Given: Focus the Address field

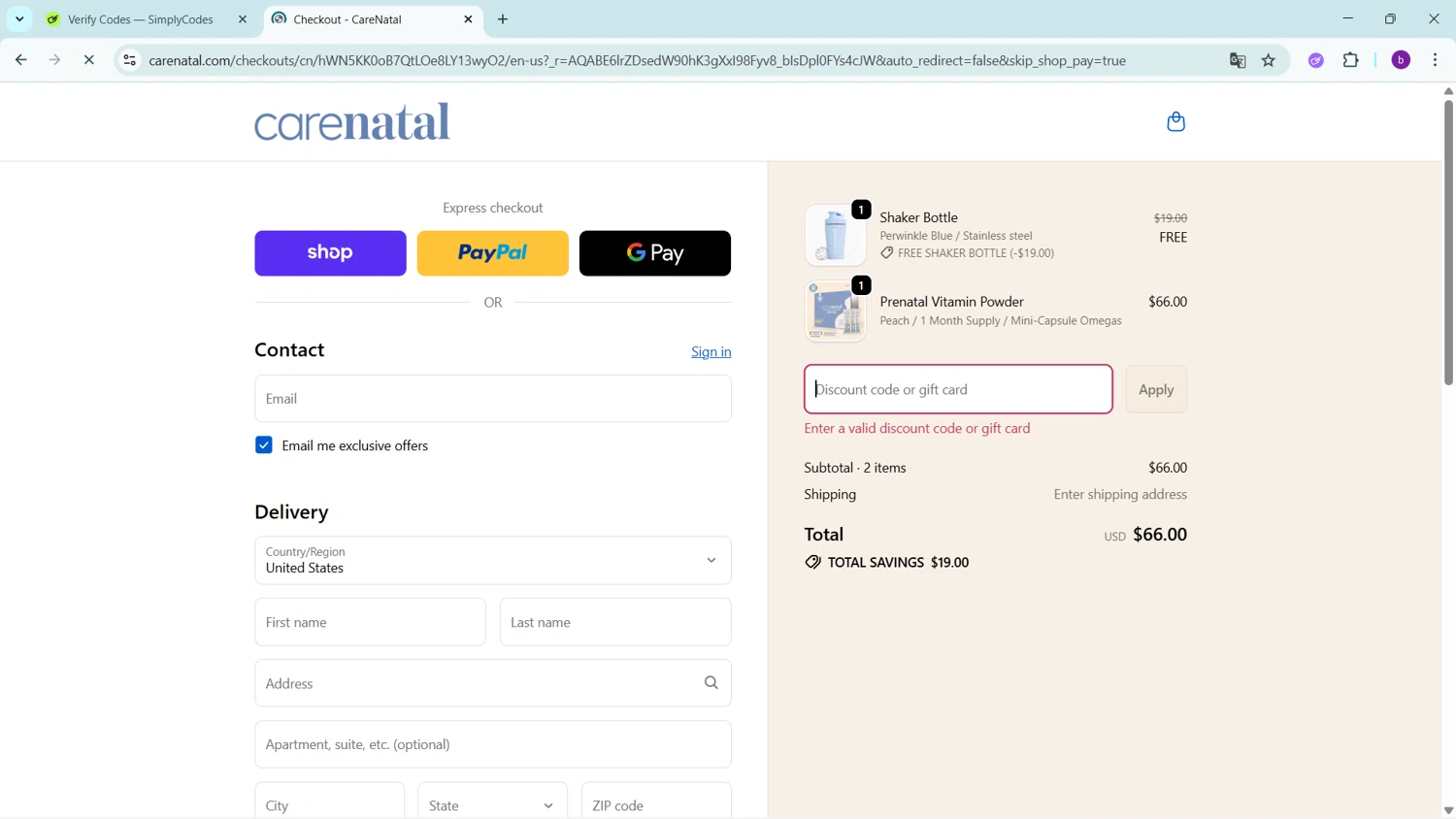Looking at the screenshot, I should 493,683.
